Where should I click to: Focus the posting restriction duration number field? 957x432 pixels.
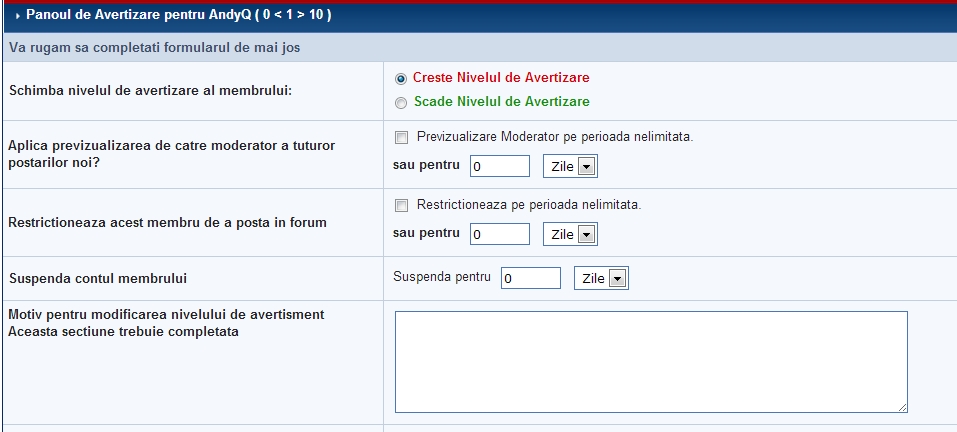[x=499, y=234]
